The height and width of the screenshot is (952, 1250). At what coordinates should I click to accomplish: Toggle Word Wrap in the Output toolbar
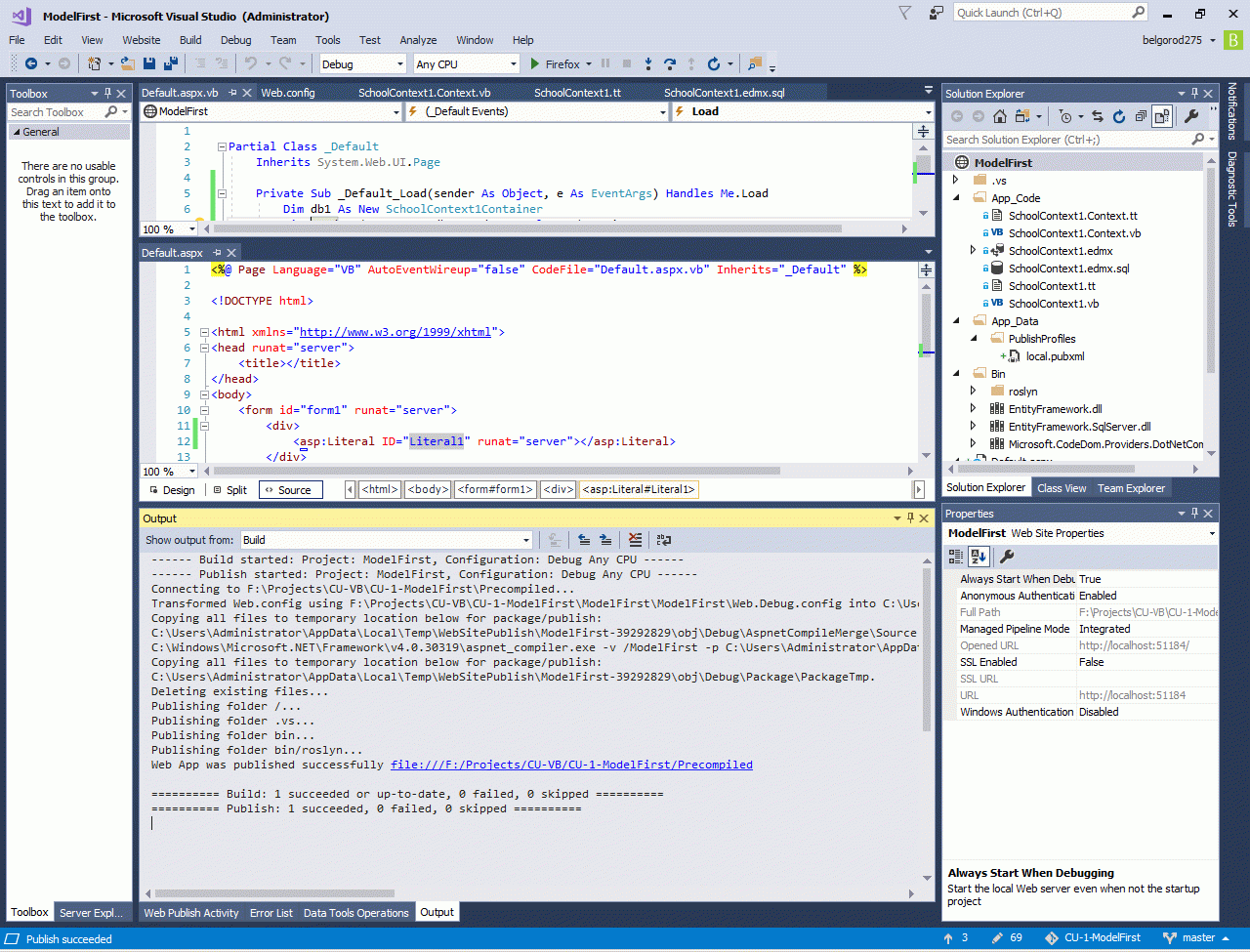point(664,539)
